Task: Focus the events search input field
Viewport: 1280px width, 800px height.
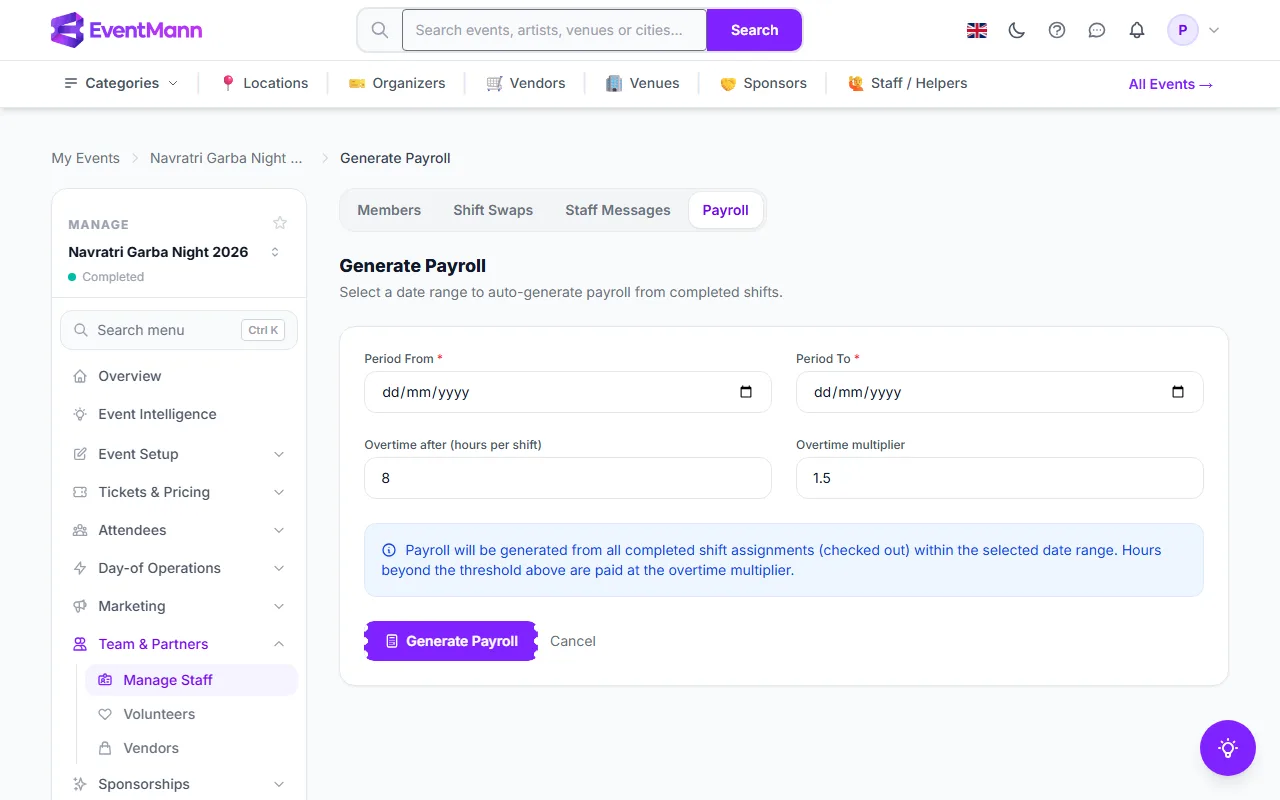Action: [554, 30]
